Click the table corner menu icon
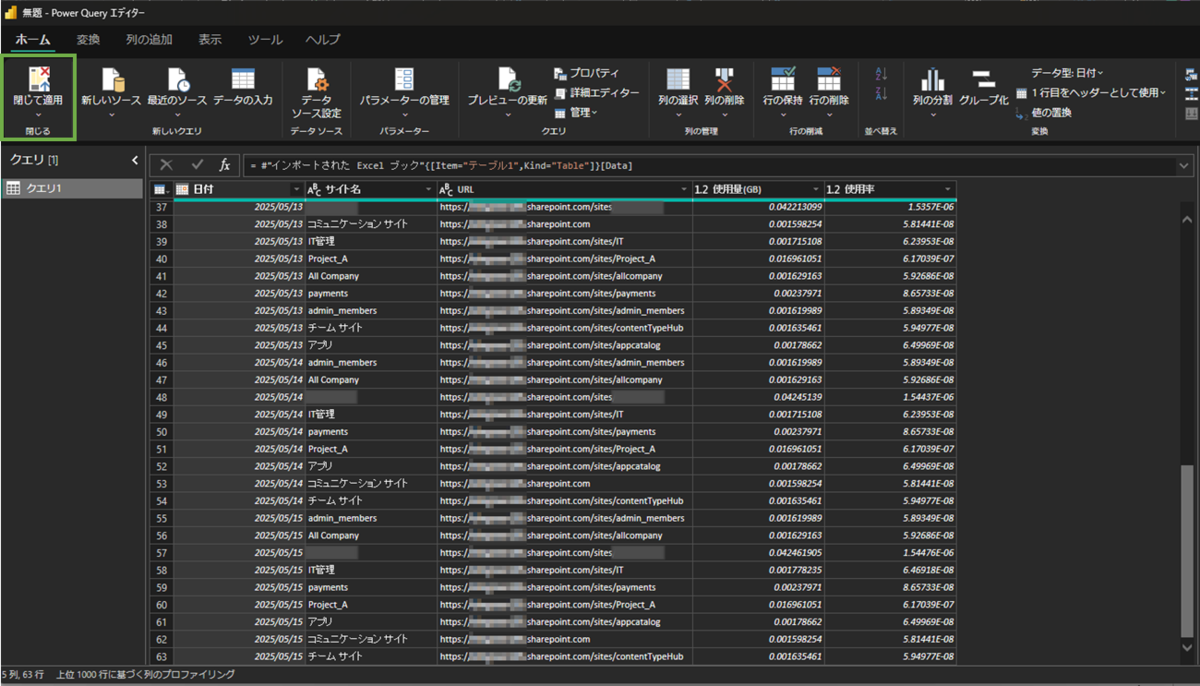Screen dimensions: 1200x686 coord(160,189)
